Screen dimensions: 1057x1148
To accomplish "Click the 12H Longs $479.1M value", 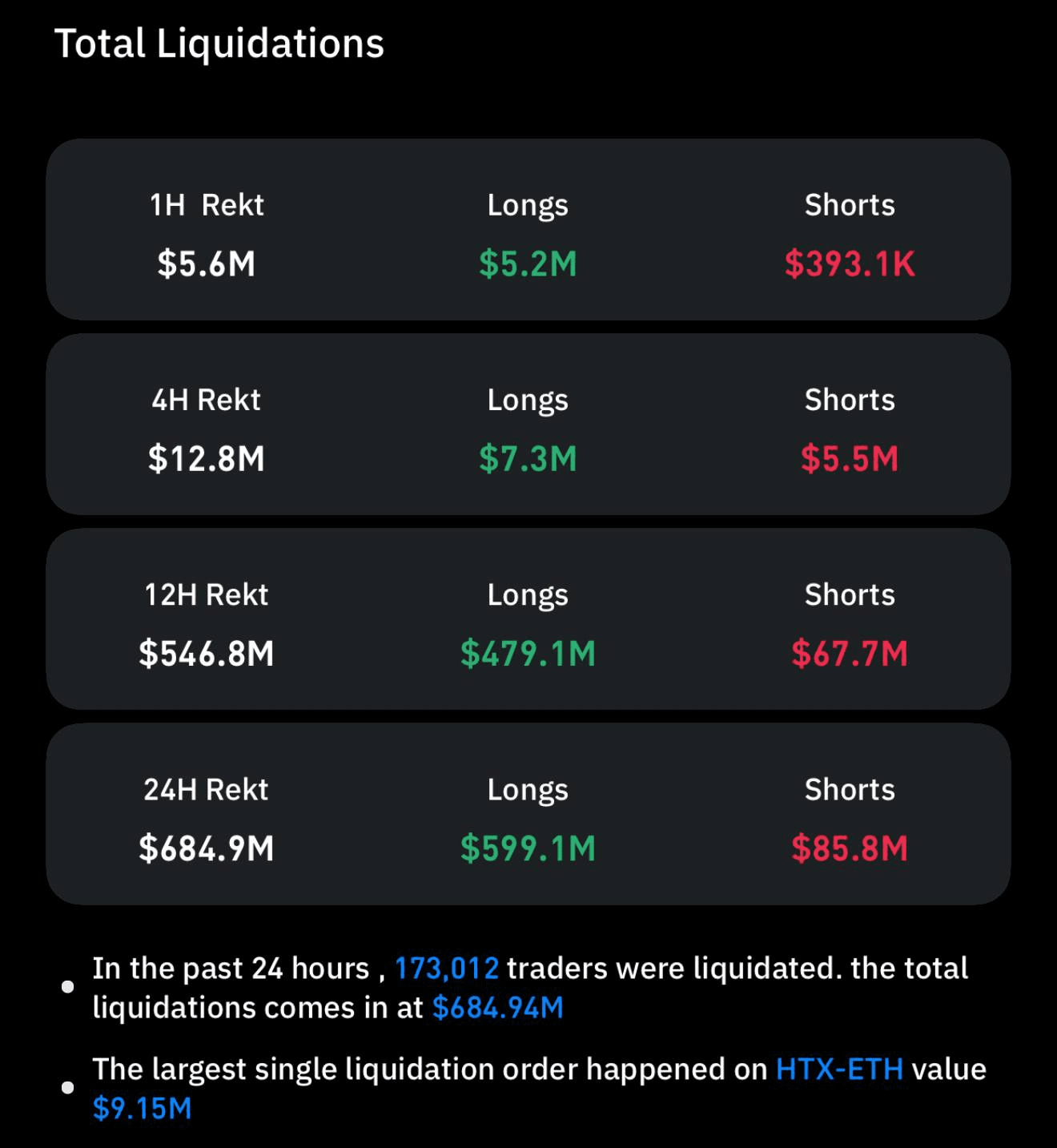I will point(528,654).
